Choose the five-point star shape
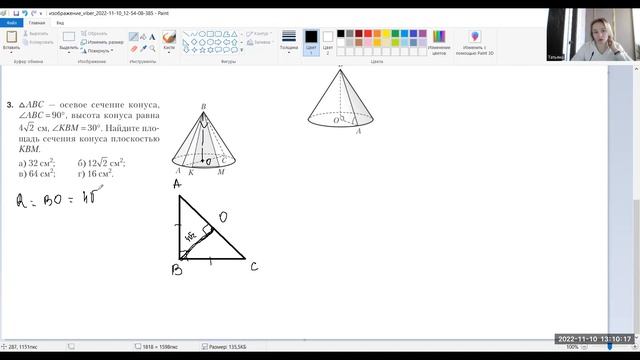The image size is (640, 360). [202, 50]
